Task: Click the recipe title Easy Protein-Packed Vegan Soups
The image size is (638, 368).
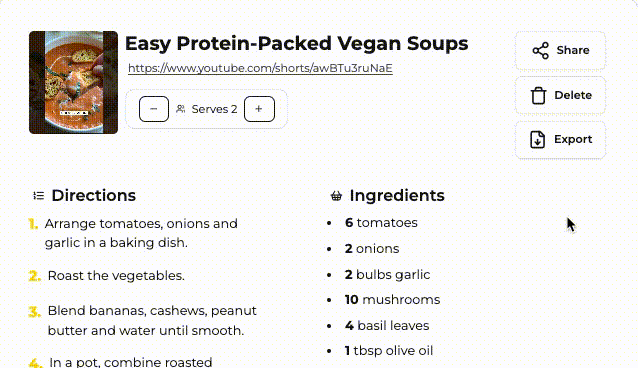Action: point(297,44)
